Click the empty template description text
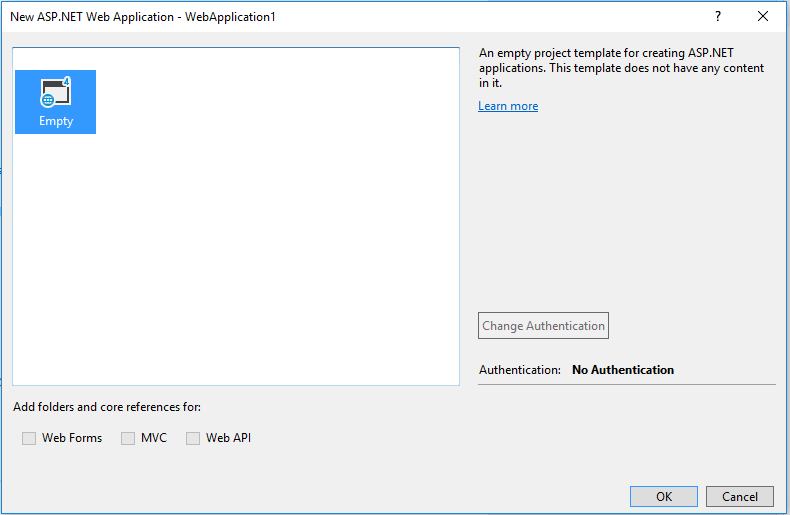This screenshot has height=515, width=790. coord(621,68)
